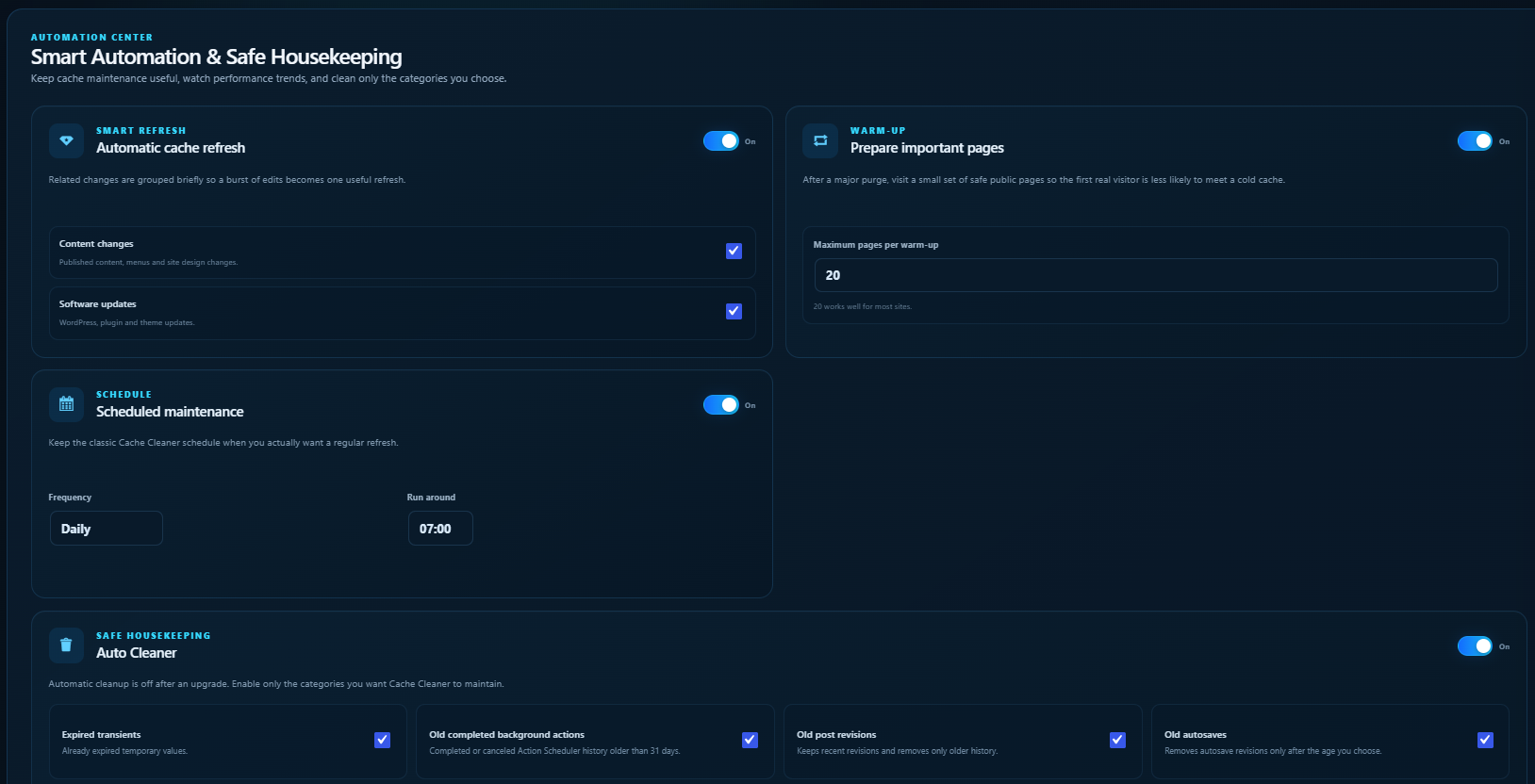Click the Smart Refresh diamond icon

pos(66,140)
